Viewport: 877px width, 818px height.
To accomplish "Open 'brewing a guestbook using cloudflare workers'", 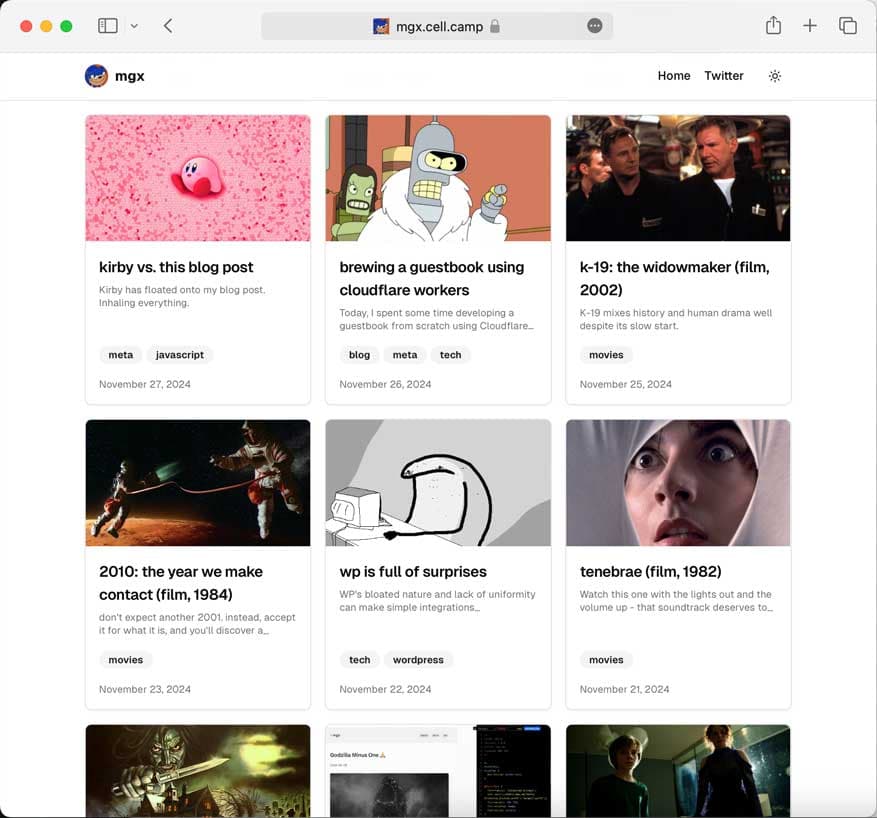I will tap(430, 280).
